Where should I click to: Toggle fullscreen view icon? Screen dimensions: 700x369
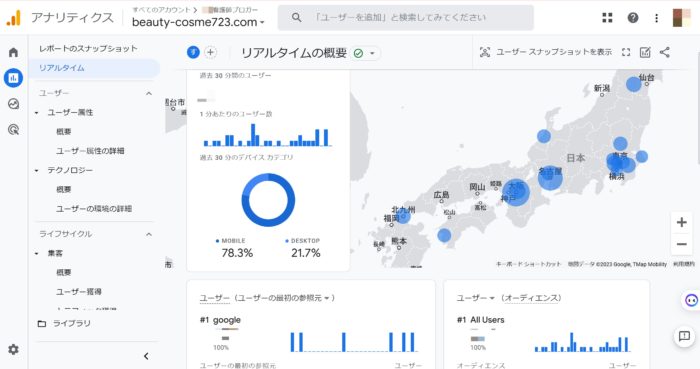(626, 52)
